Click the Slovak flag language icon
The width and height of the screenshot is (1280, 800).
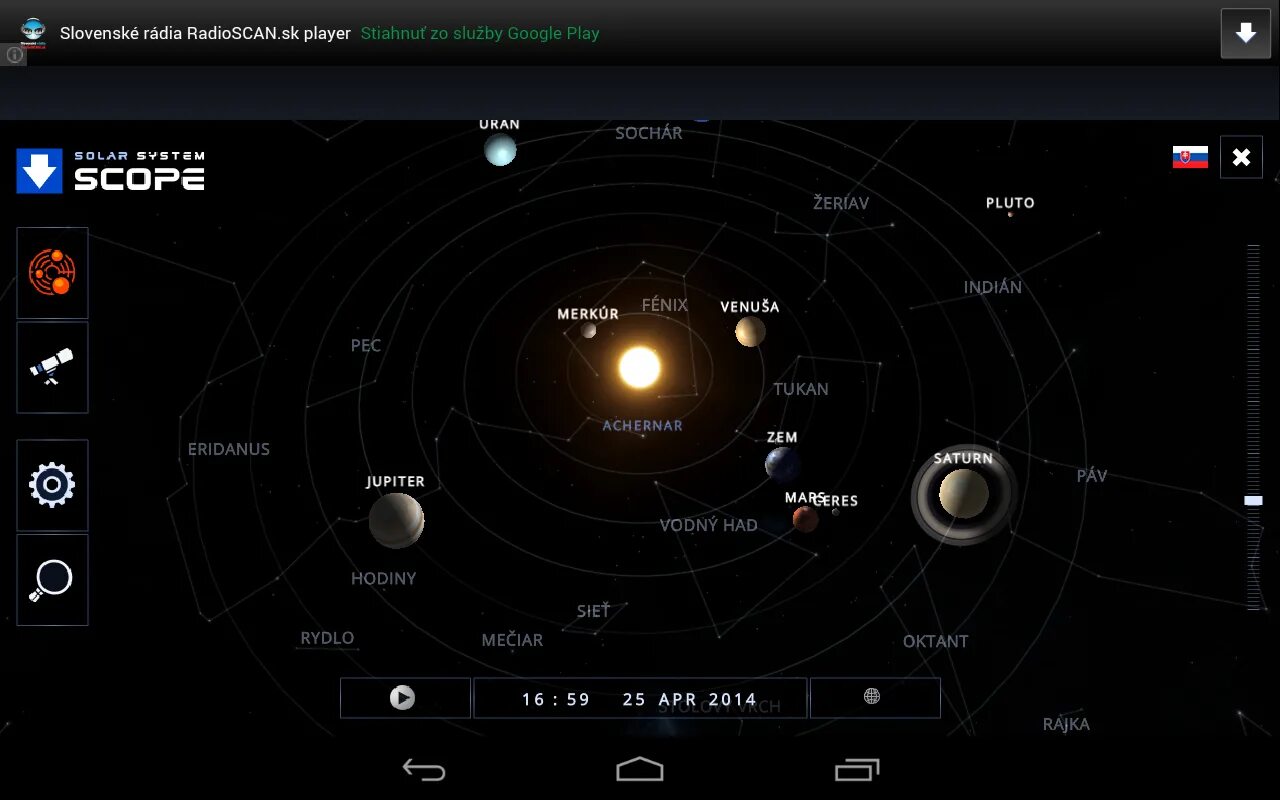tap(1190, 157)
